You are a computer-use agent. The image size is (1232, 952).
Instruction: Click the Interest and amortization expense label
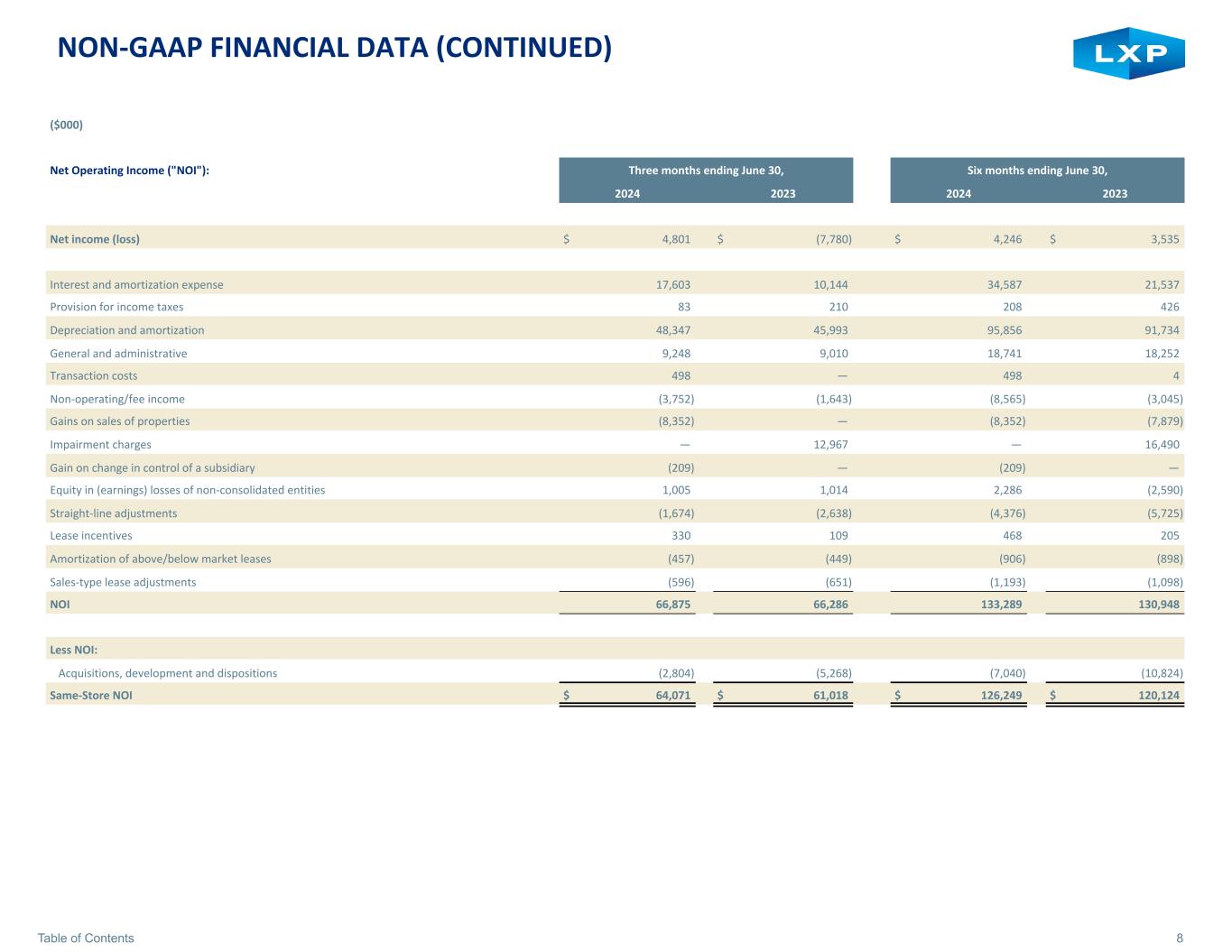tap(136, 284)
